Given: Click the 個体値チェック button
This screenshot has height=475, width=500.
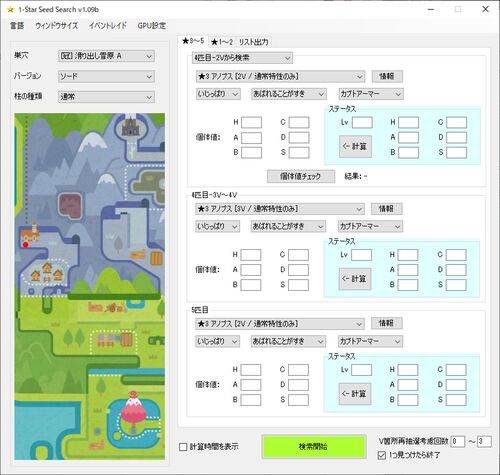Looking at the screenshot, I should (x=301, y=176).
